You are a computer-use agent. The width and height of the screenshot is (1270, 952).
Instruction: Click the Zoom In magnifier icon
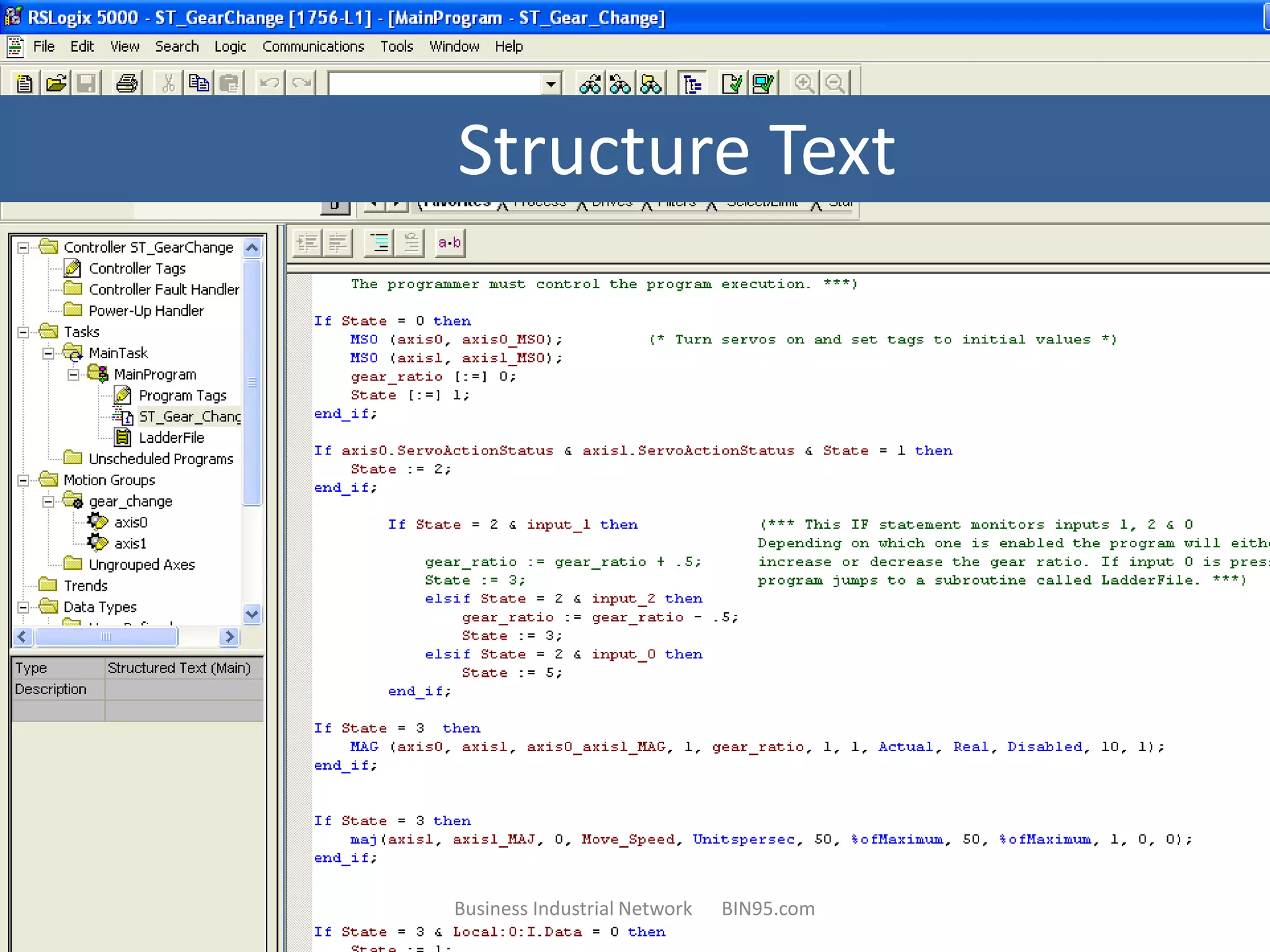[804, 83]
